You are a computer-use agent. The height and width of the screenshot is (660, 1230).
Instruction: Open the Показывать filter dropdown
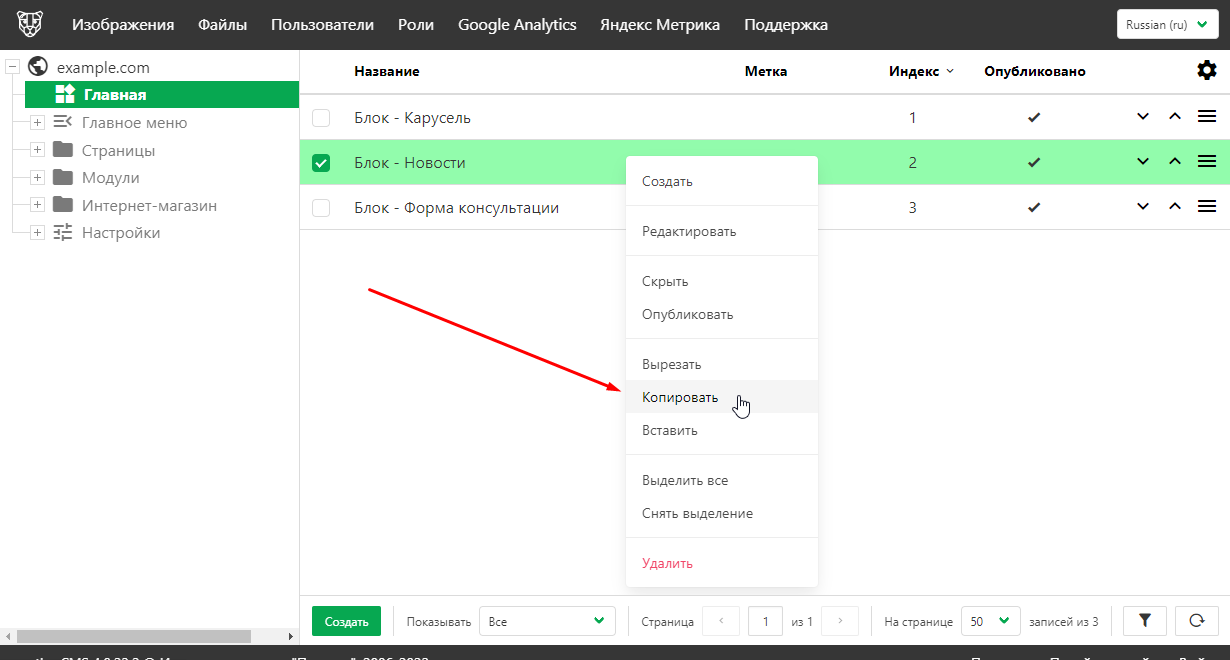click(x=547, y=621)
